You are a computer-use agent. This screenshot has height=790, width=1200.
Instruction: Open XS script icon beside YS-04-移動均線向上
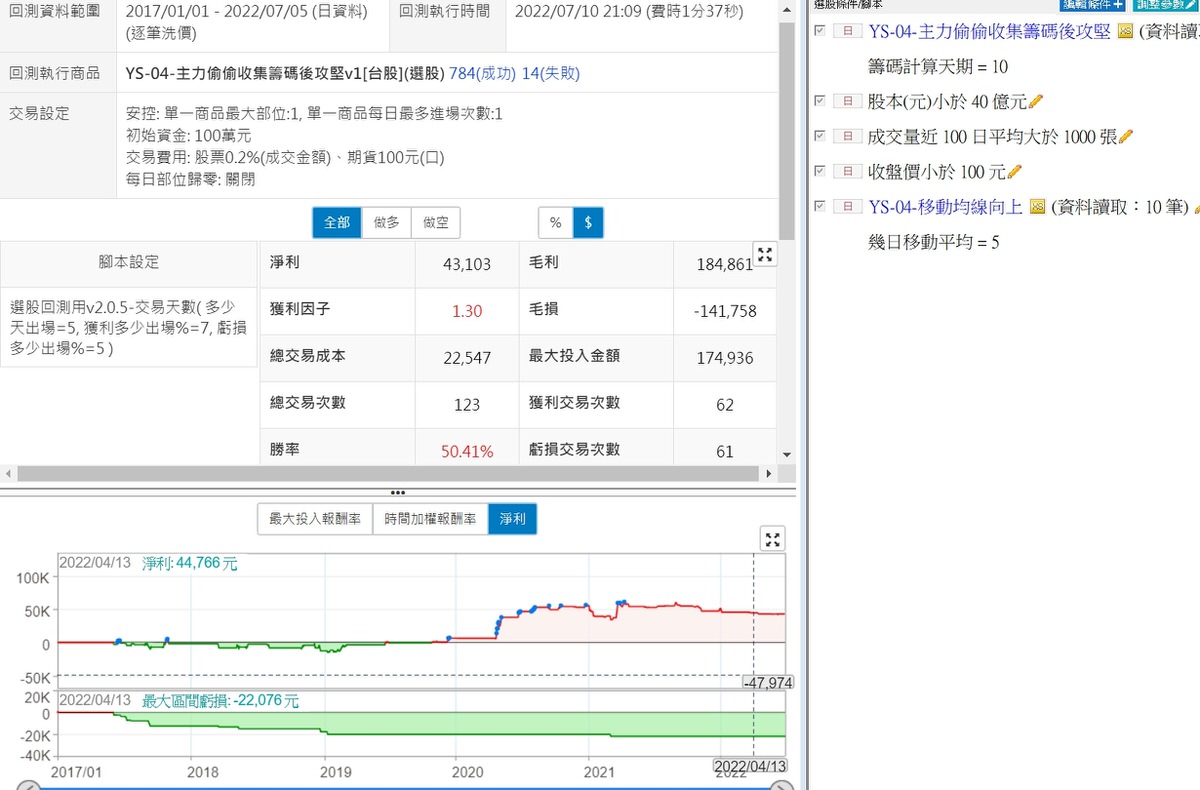pyautogui.click(x=1037, y=207)
